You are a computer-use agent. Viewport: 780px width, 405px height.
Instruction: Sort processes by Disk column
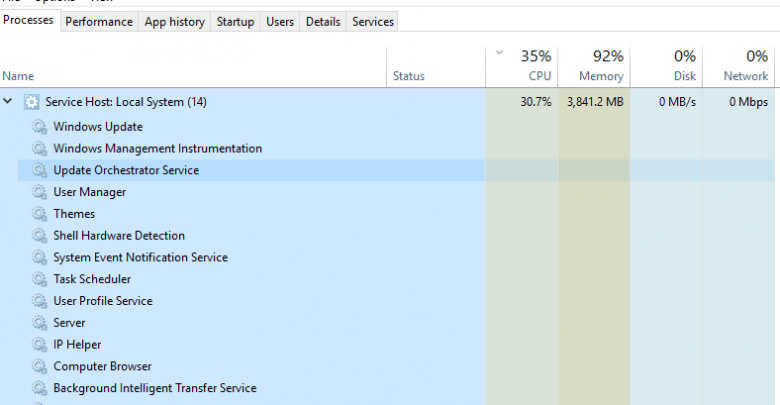click(666, 67)
